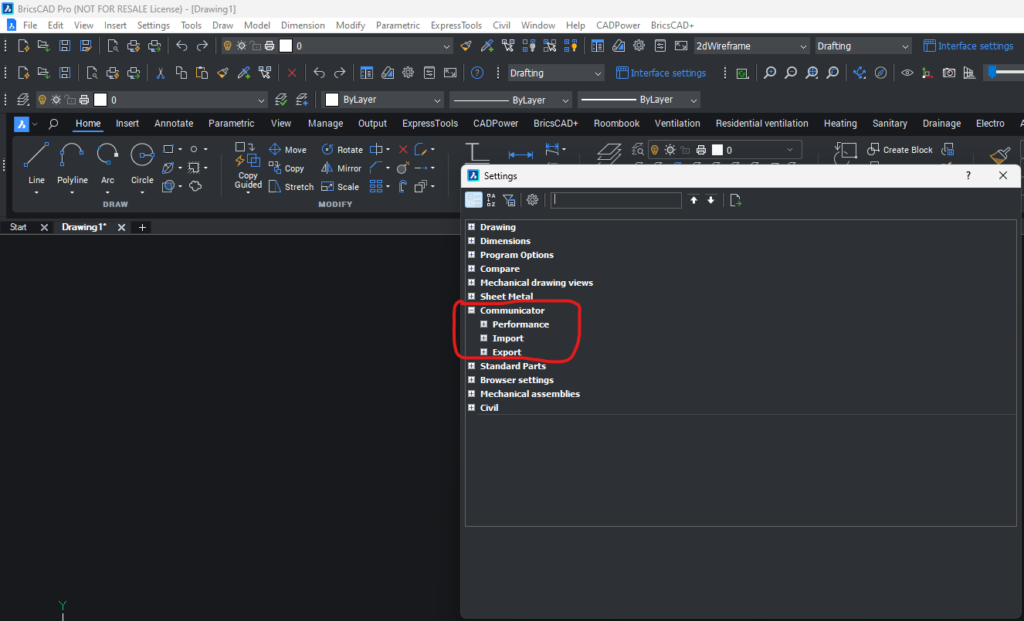This screenshot has width=1024, height=621.
Task: Paste using the clipboard toolbar icon
Action: 202,73
